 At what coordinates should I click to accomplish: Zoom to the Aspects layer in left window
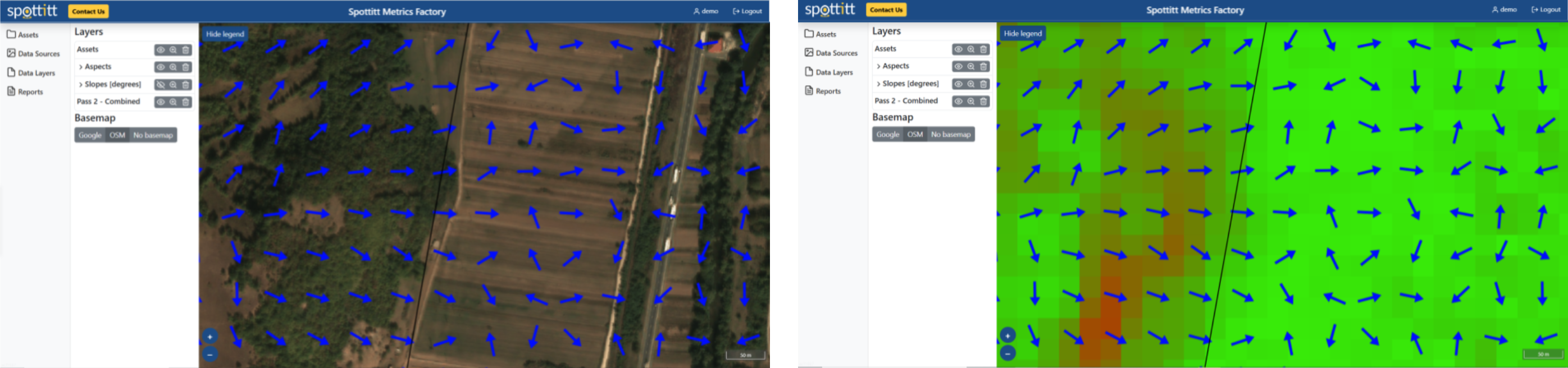pos(174,67)
